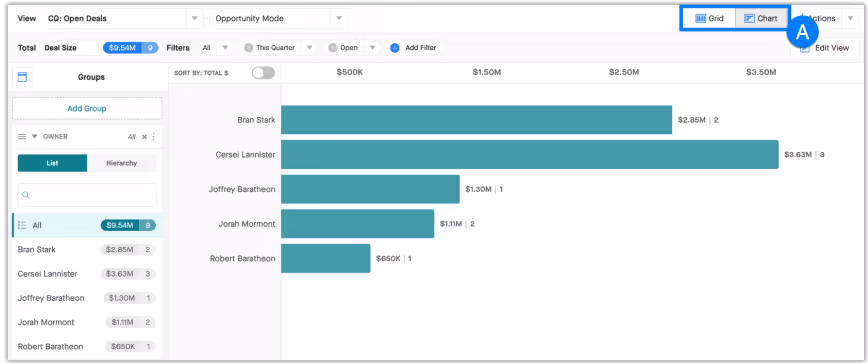Click the Cersei Lannister chart bar
The width and height of the screenshot is (868, 363).
pyautogui.click(x=530, y=154)
